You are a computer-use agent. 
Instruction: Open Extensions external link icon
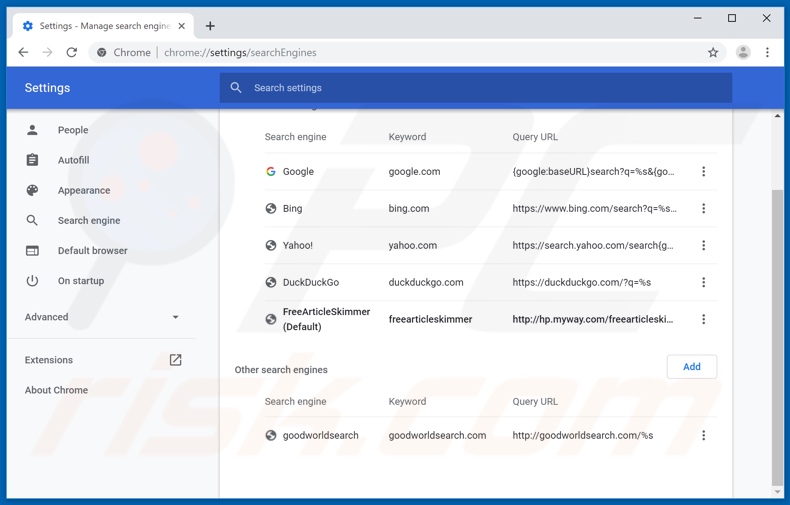coord(175,360)
